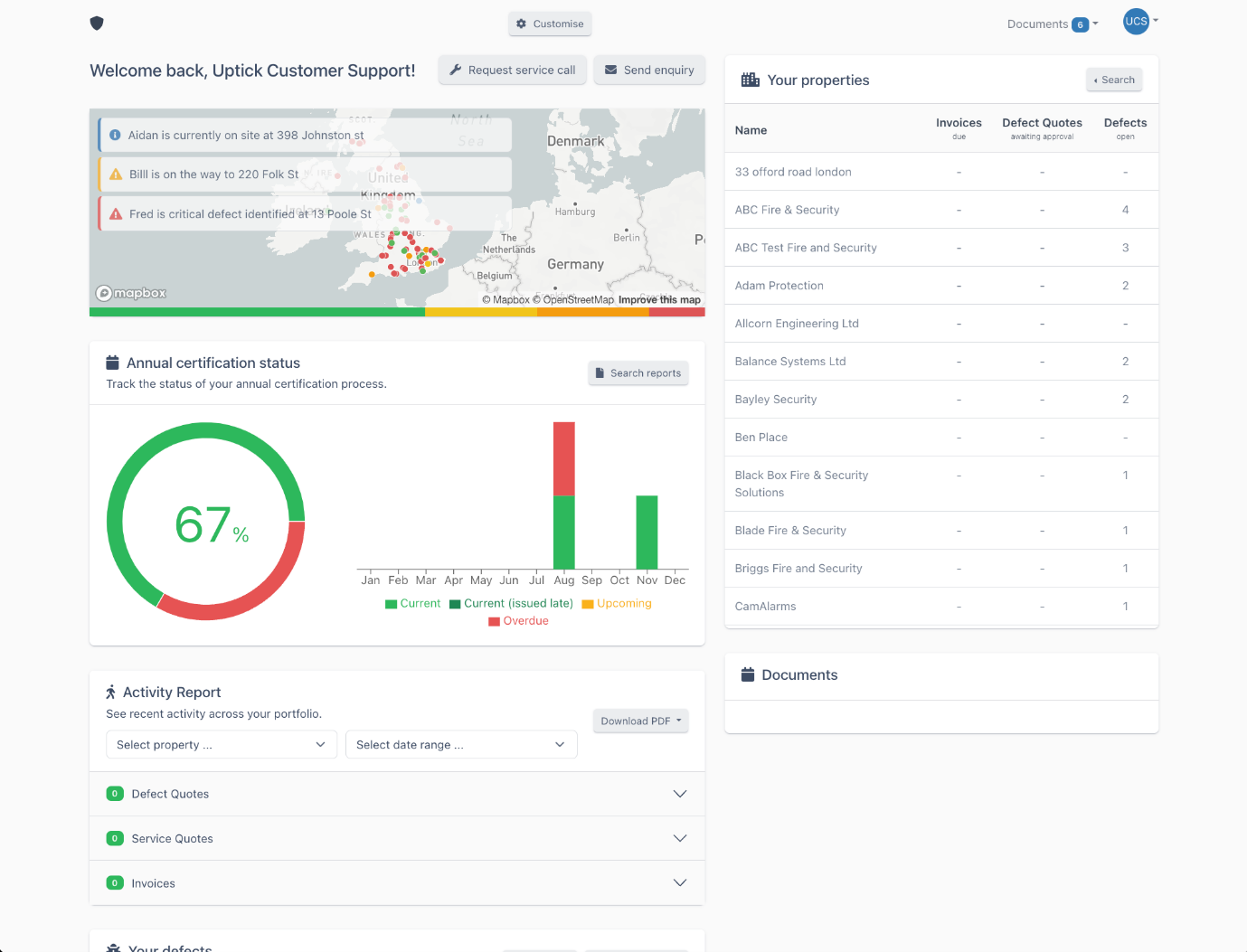Click the warning icon in Billl's alert
Viewport: 1247px width, 952px height.
[116, 174]
